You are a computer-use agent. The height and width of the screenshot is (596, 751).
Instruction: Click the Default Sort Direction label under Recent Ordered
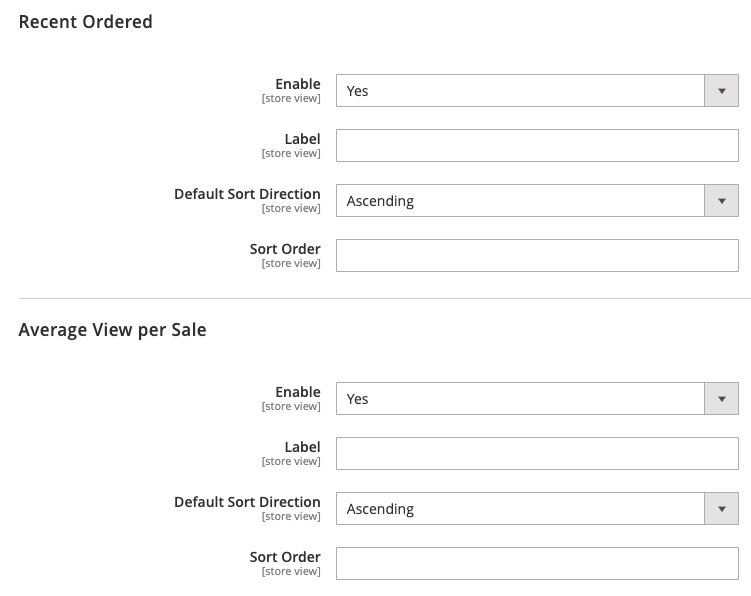pyautogui.click(x=247, y=194)
